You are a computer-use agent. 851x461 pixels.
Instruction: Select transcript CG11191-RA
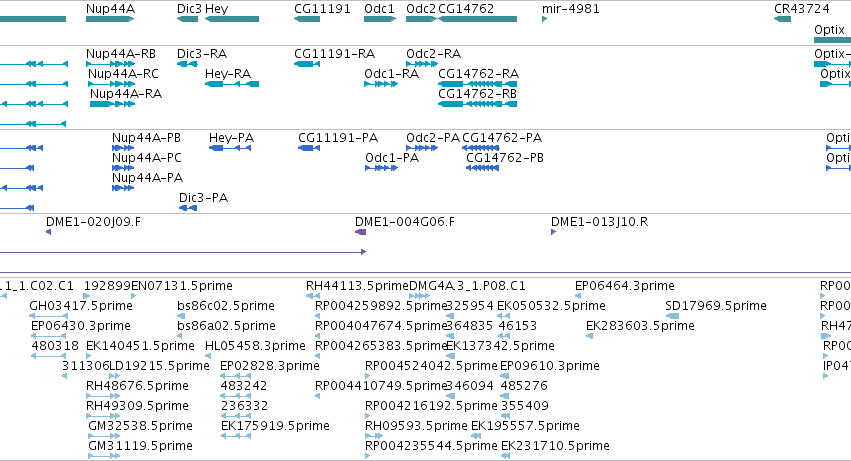point(307,64)
